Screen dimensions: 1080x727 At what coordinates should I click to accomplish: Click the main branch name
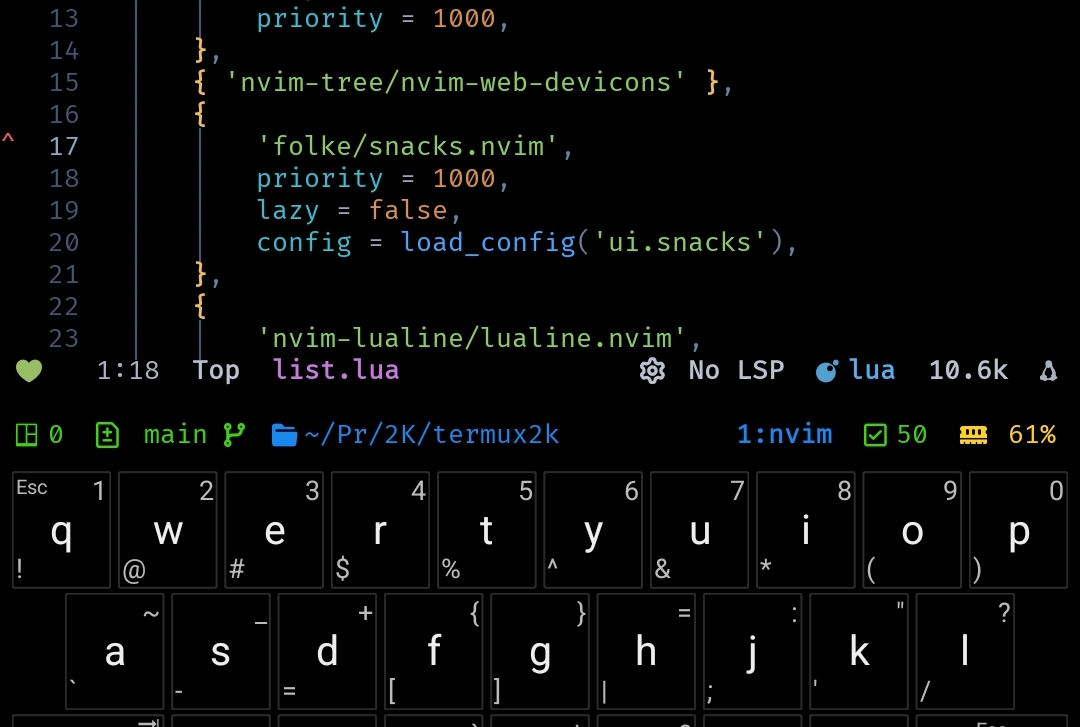coord(176,435)
